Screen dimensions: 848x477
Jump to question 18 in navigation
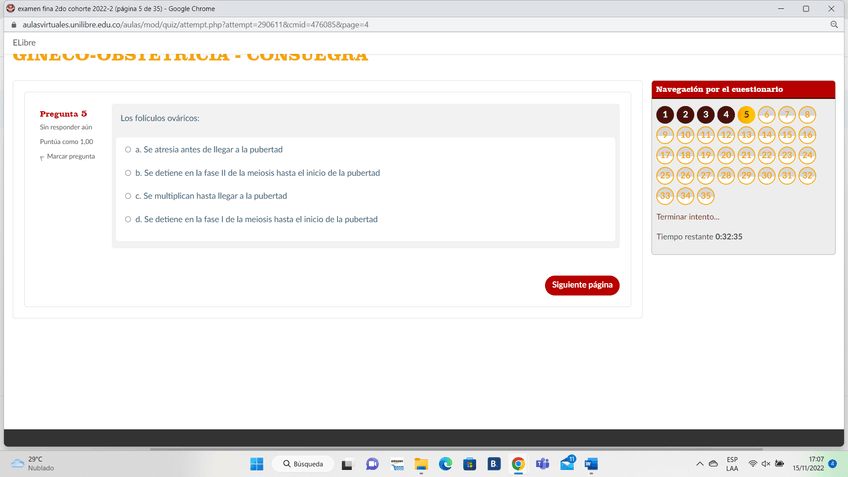(685, 155)
